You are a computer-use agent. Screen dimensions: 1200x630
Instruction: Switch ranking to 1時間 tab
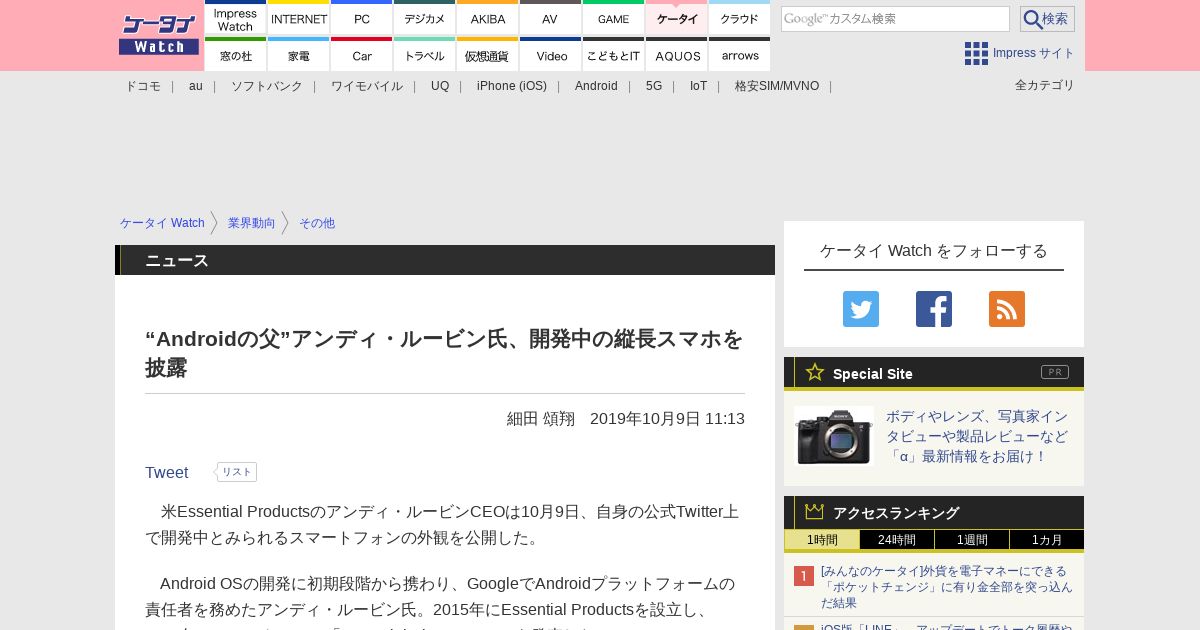[x=822, y=540]
